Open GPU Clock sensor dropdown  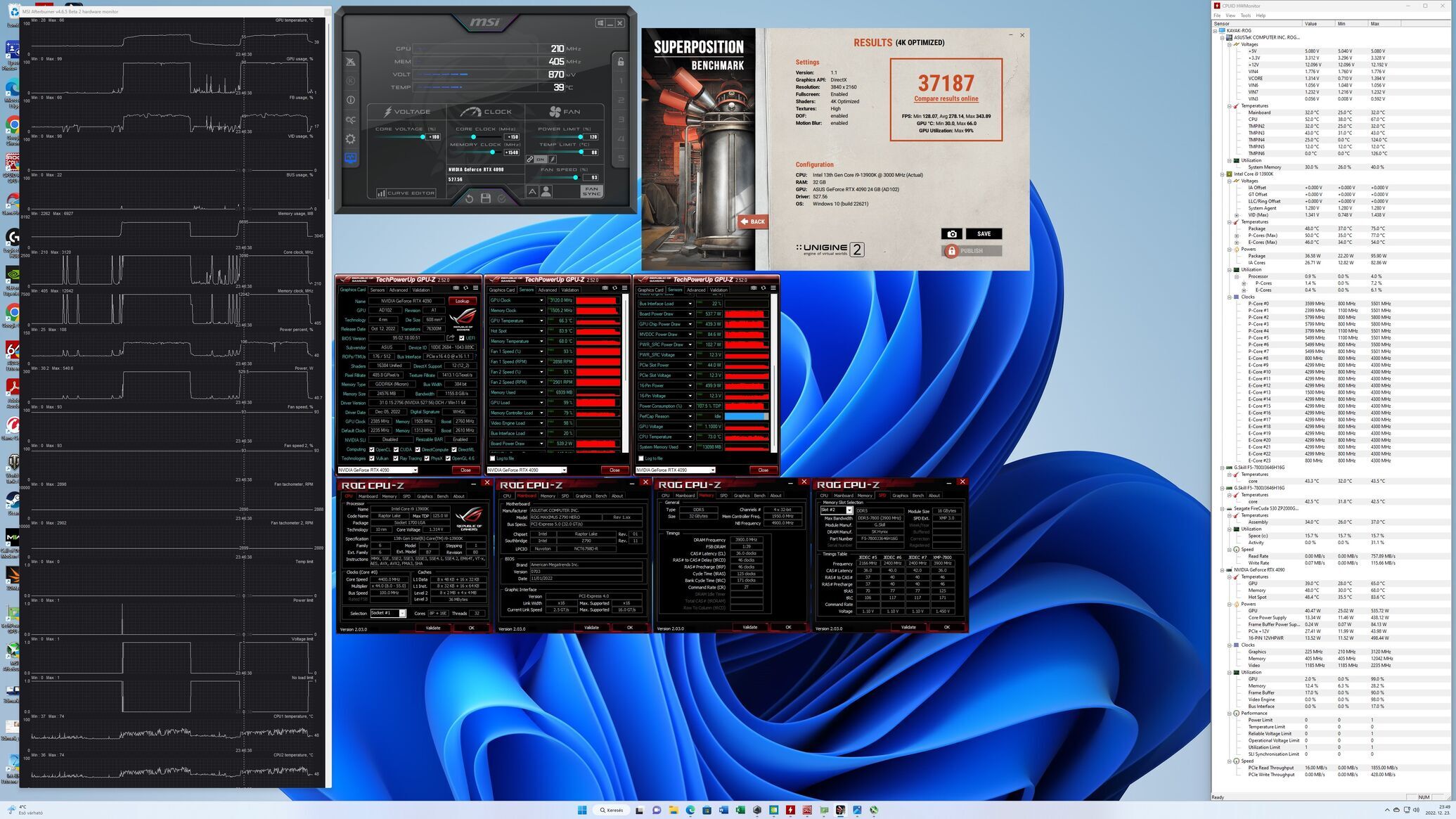(x=541, y=300)
